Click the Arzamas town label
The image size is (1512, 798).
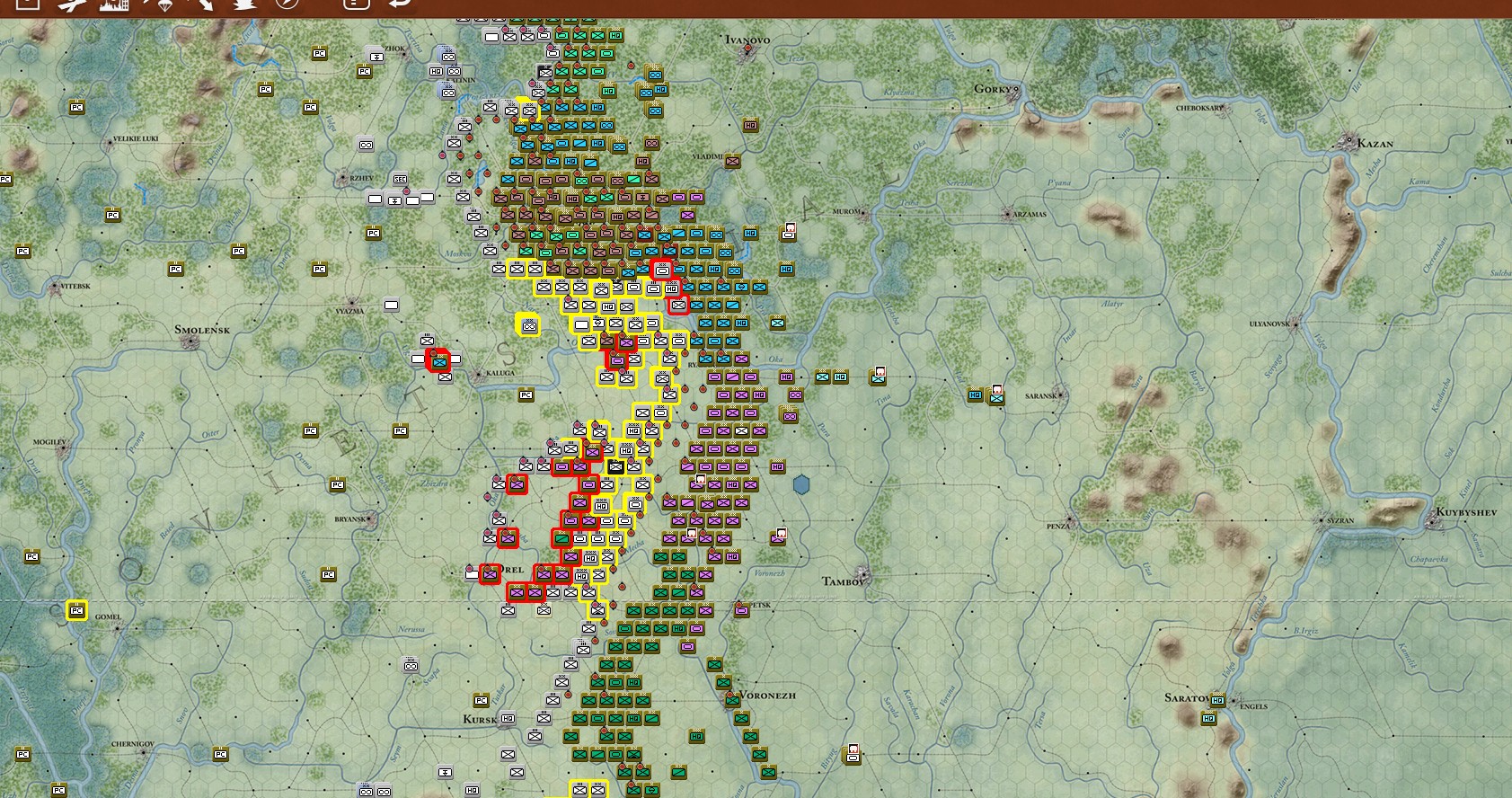pos(1030,215)
